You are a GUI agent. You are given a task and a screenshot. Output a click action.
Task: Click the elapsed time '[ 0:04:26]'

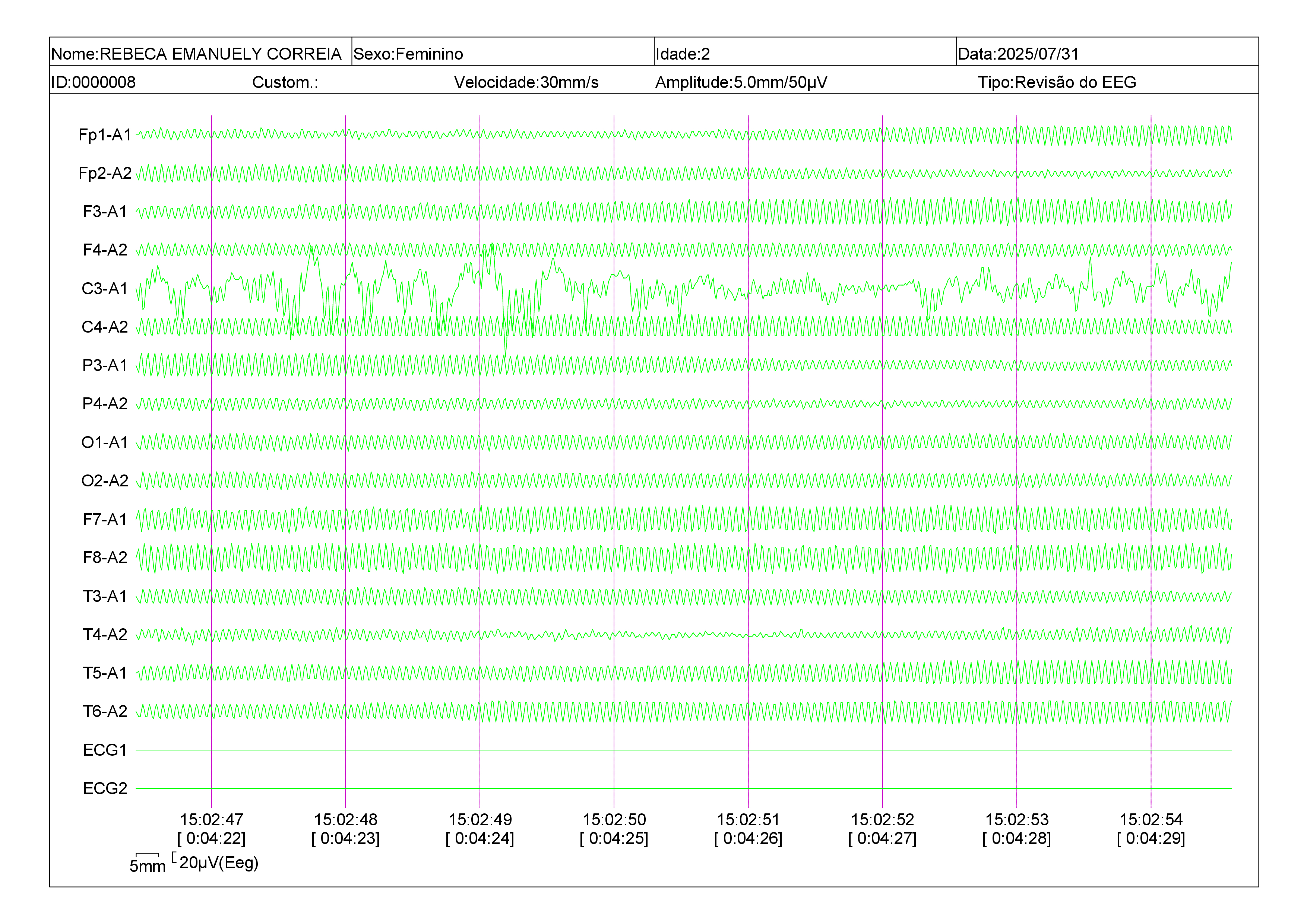[748, 839]
